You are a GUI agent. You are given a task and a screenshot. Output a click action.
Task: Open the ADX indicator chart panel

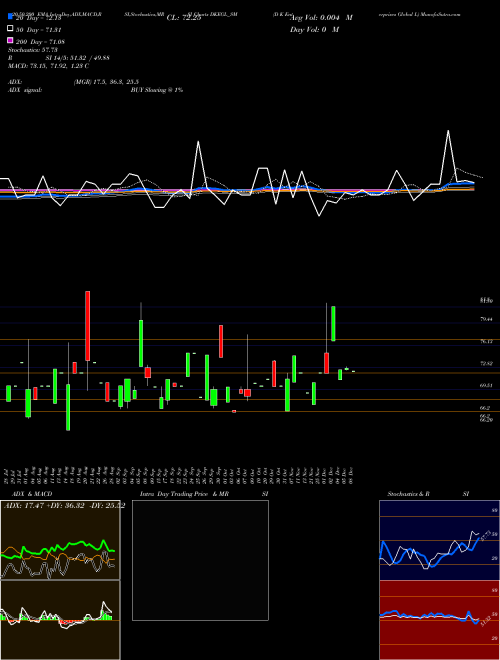60,540
